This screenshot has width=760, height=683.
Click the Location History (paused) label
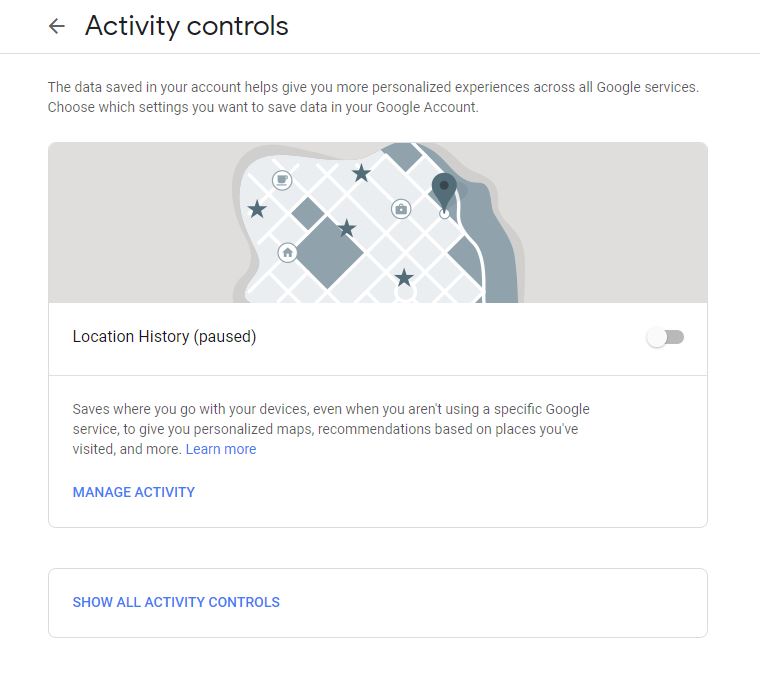tap(164, 337)
